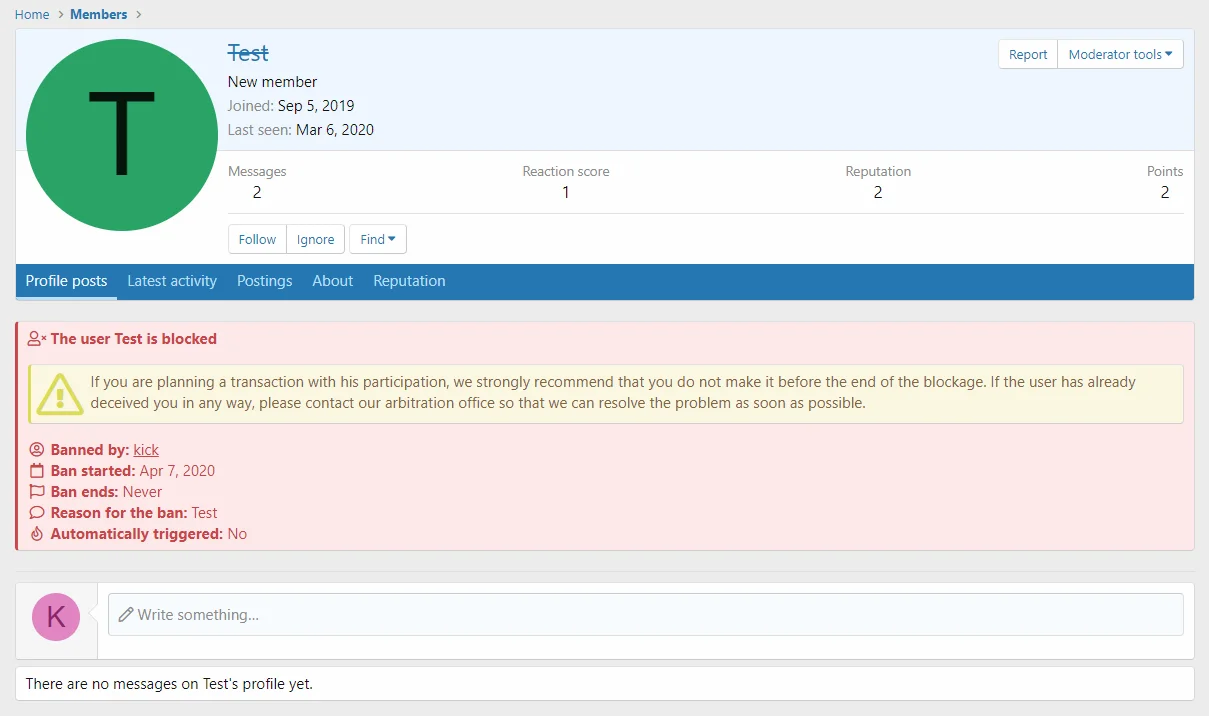Click the large green T avatar

121,135
